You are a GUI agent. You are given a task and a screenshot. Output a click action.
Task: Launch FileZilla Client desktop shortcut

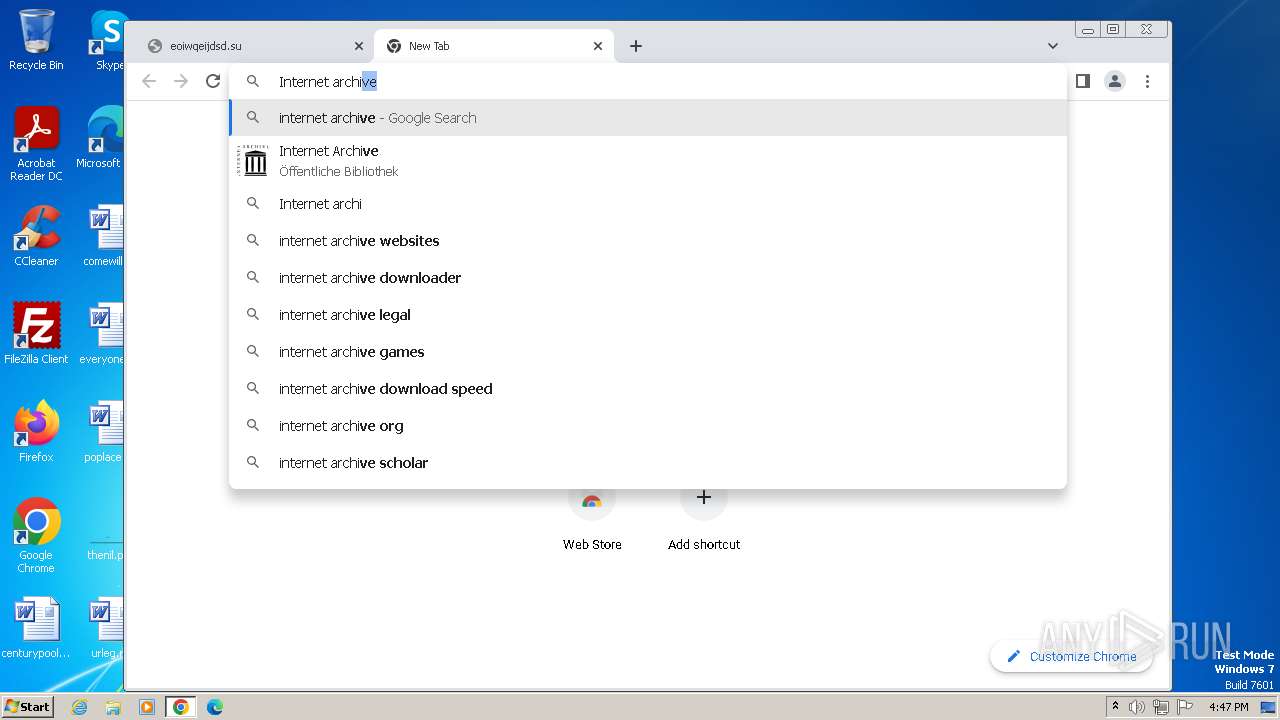point(36,333)
